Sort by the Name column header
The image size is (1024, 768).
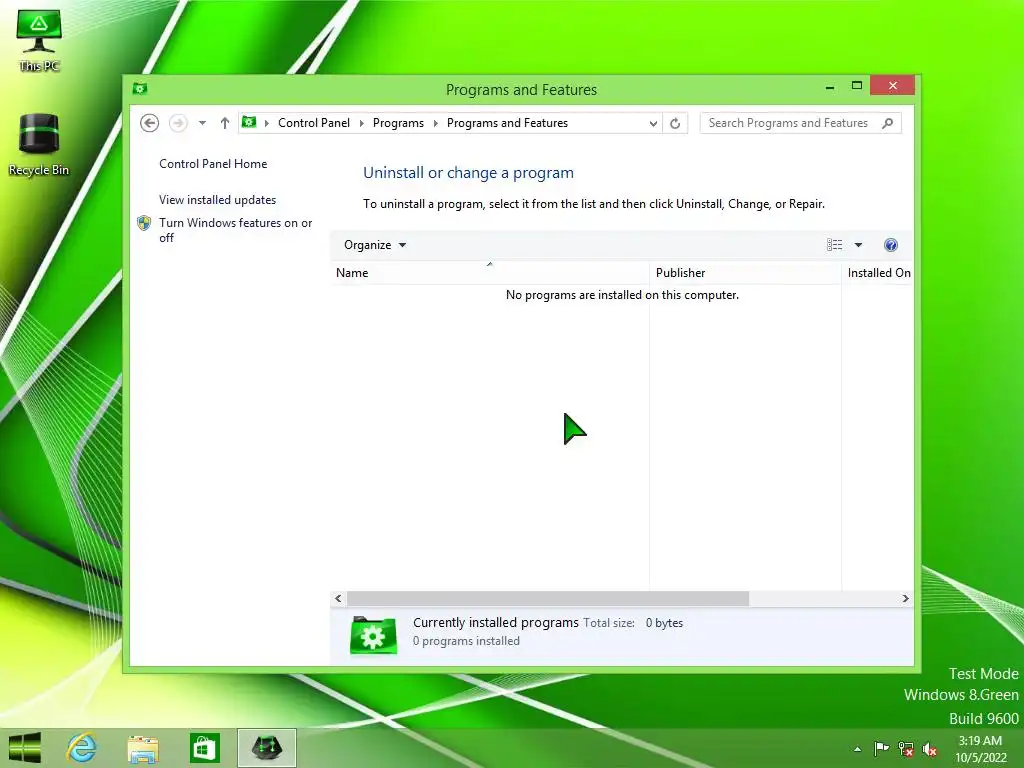[x=490, y=272]
